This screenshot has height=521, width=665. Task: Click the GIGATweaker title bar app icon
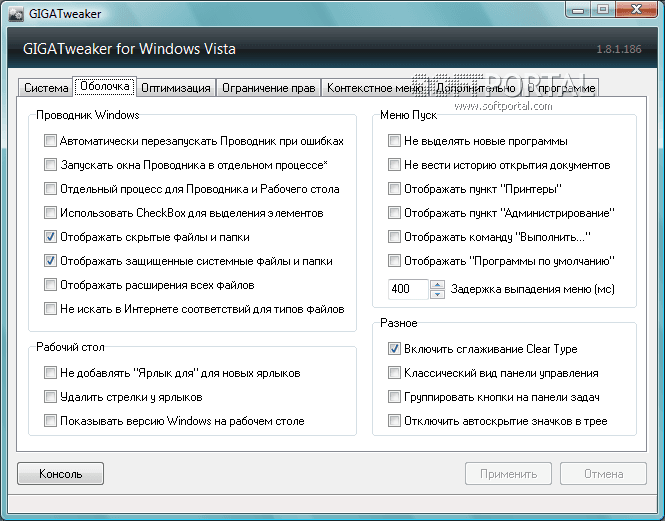(x=16, y=14)
